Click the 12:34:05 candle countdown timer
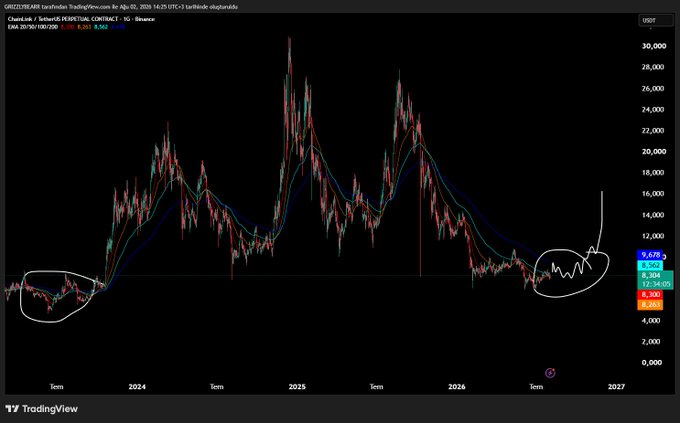The height and width of the screenshot is (423, 680). 655,285
